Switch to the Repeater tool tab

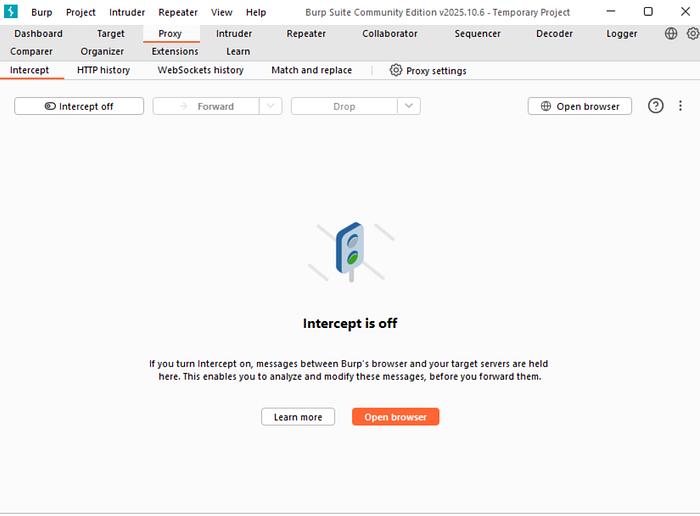(x=306, y=34)
